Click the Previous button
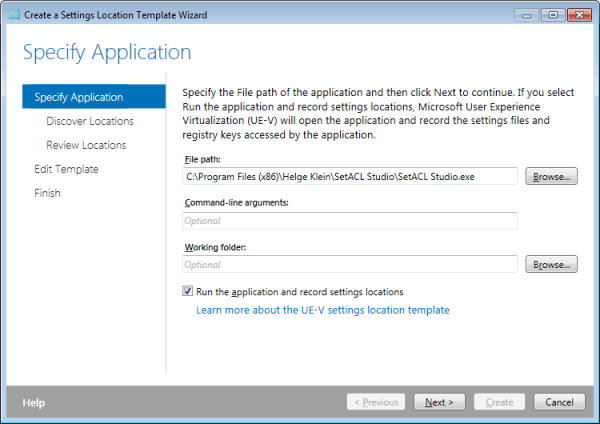This screenshot has width=600, height=424. [x=376, y=402]
